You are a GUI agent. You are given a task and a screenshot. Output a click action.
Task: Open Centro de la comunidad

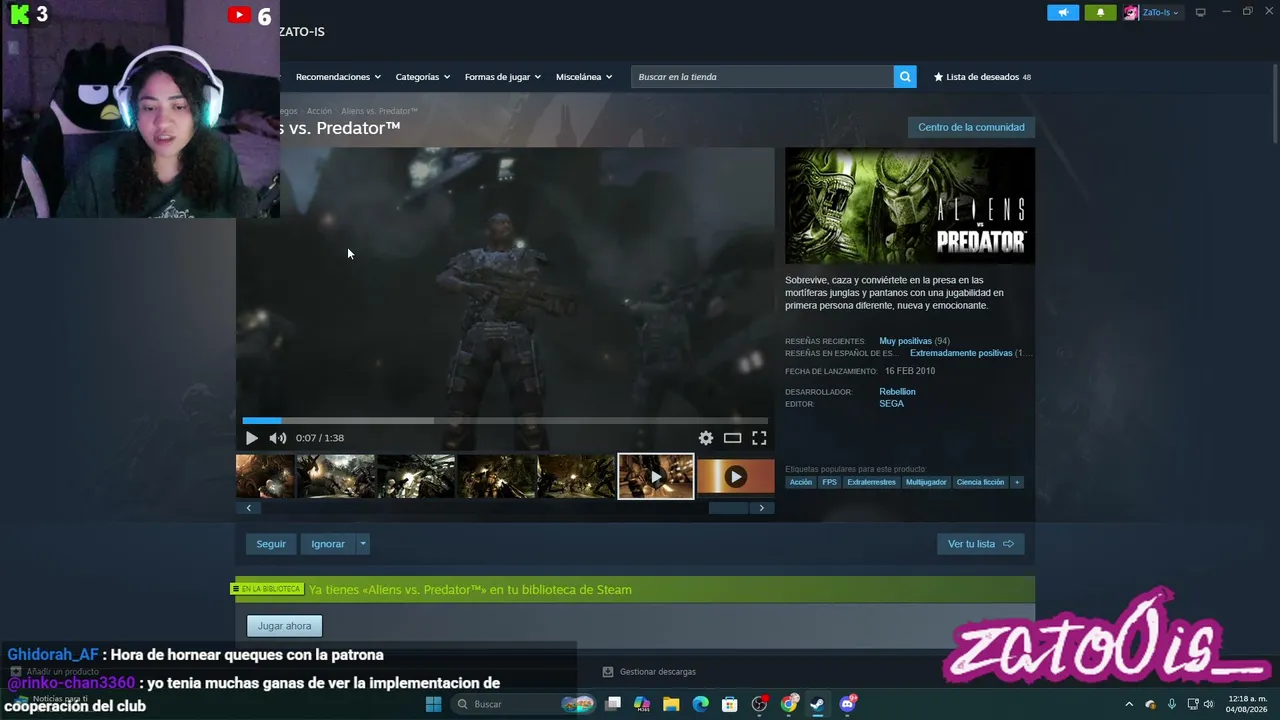click(x=971, y=127)
